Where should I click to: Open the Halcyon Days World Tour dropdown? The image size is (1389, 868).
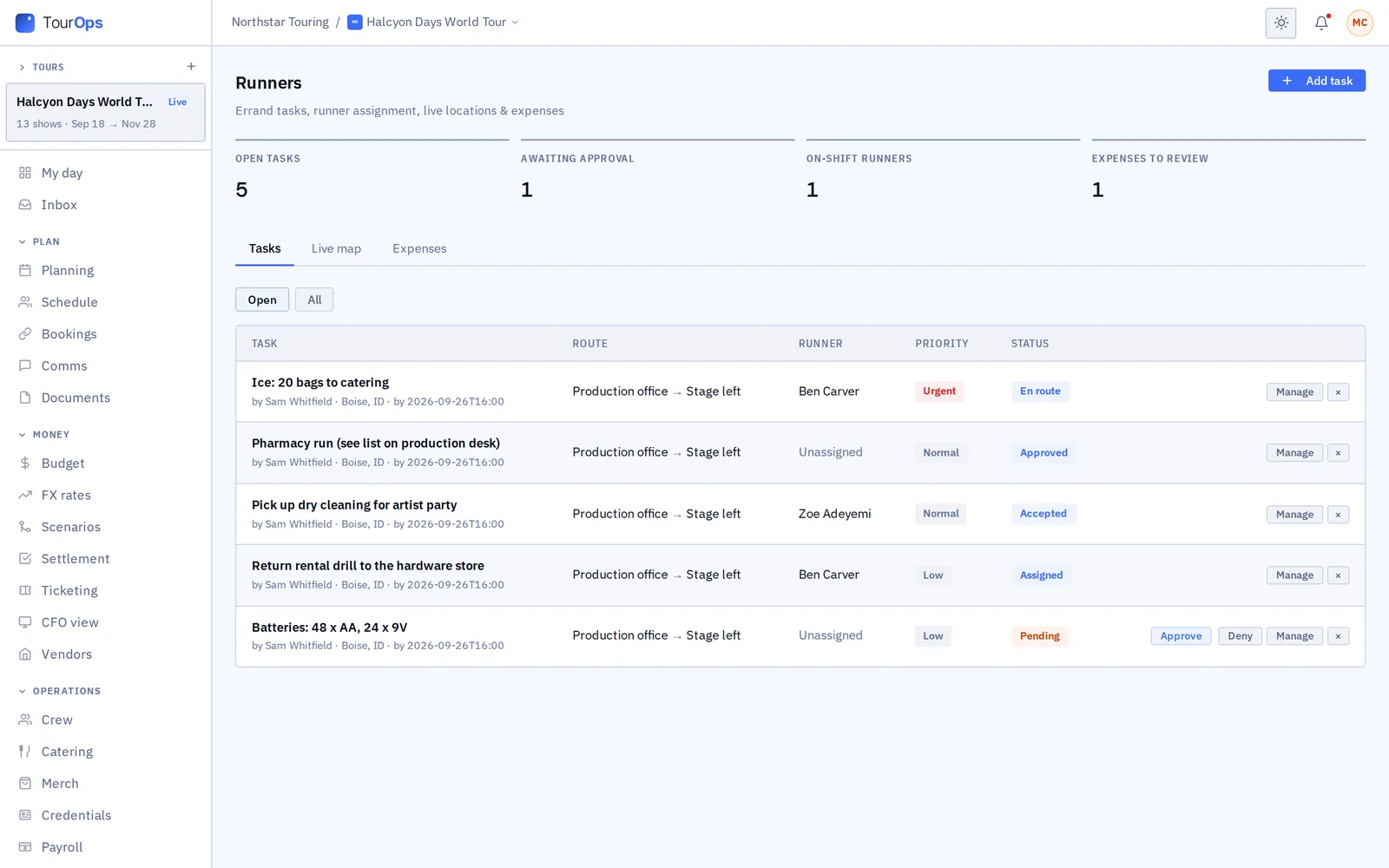pyautogui.click(x=433, y=23)
